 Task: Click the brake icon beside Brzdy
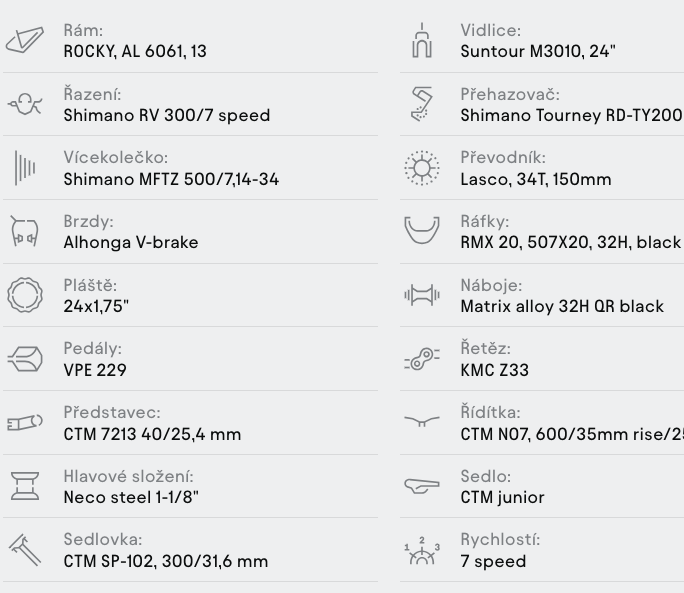pyautogui.click(x=25, y=231)
